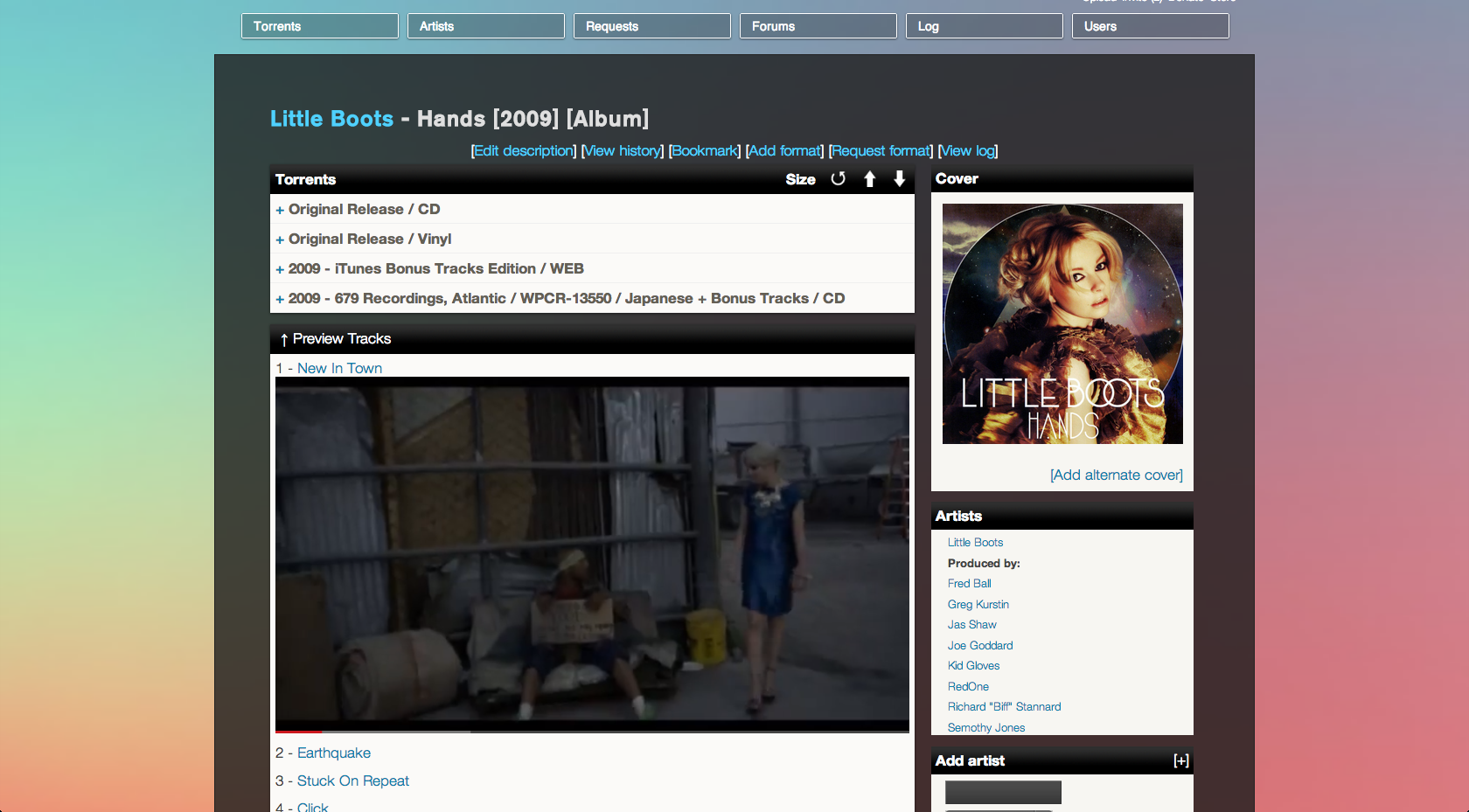Expand the iTunes Bonus Tracks Edition / WEB group
1469x812 pixels.
pos(280,269)
